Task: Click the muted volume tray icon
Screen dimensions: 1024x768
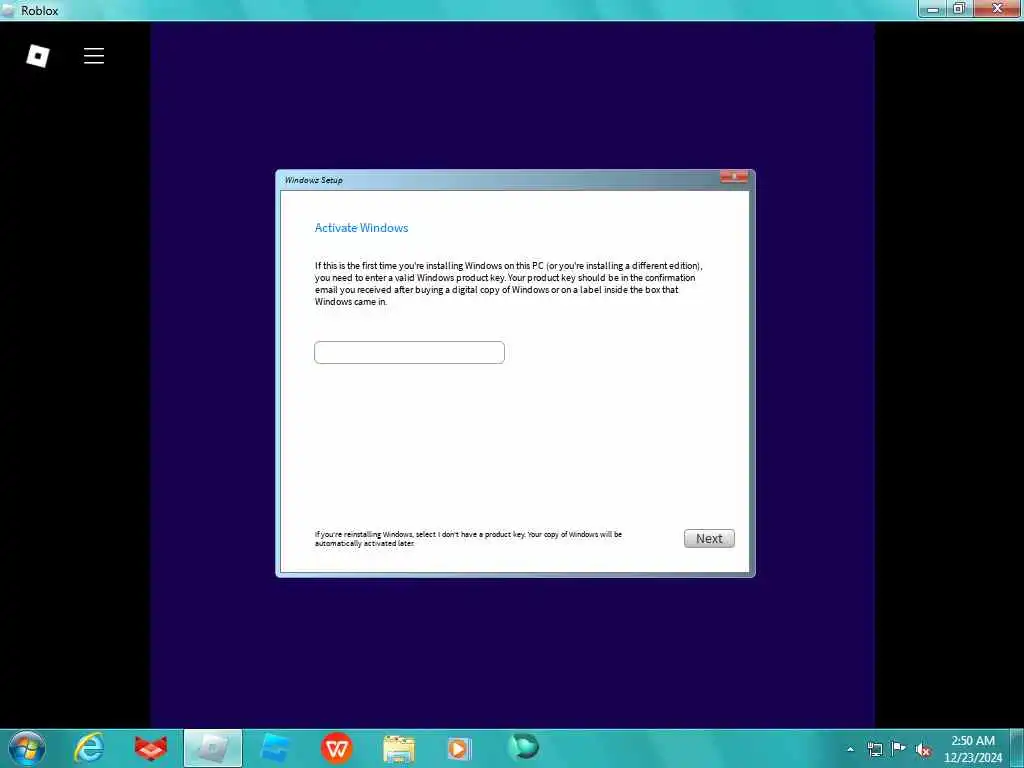Action: click(923, 750)
